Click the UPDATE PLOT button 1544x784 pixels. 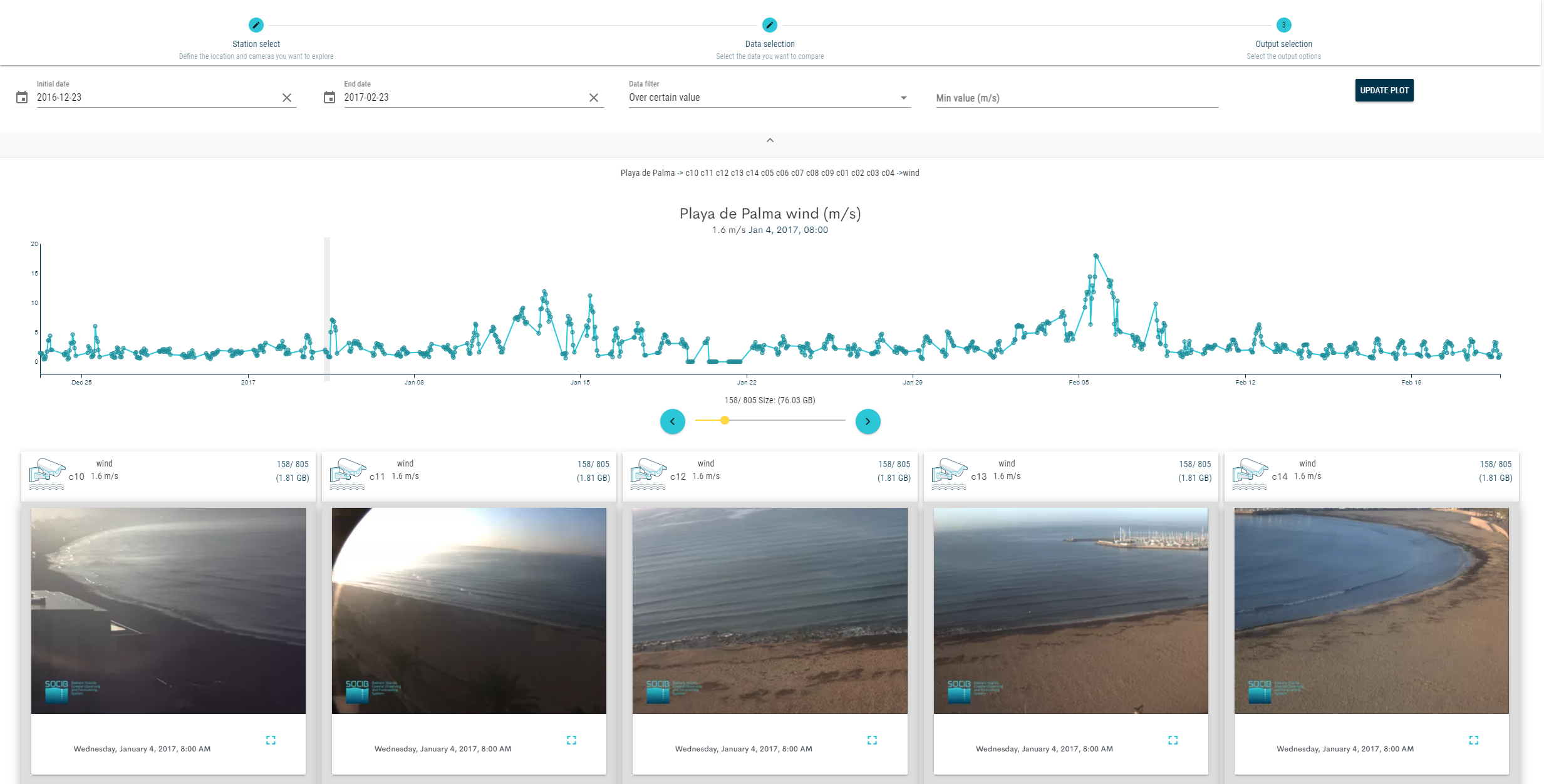tap(1384, 90)
